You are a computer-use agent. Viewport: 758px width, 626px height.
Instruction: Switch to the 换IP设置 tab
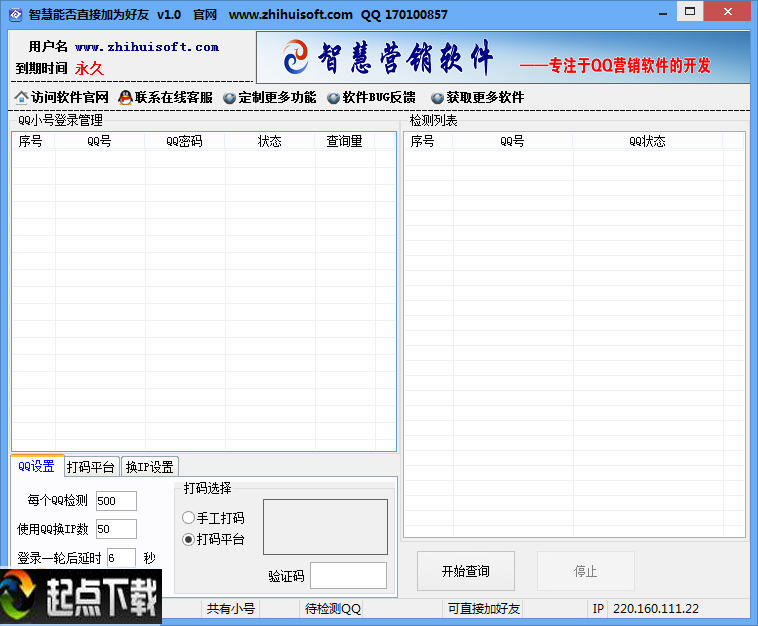[x=150, y=467]
